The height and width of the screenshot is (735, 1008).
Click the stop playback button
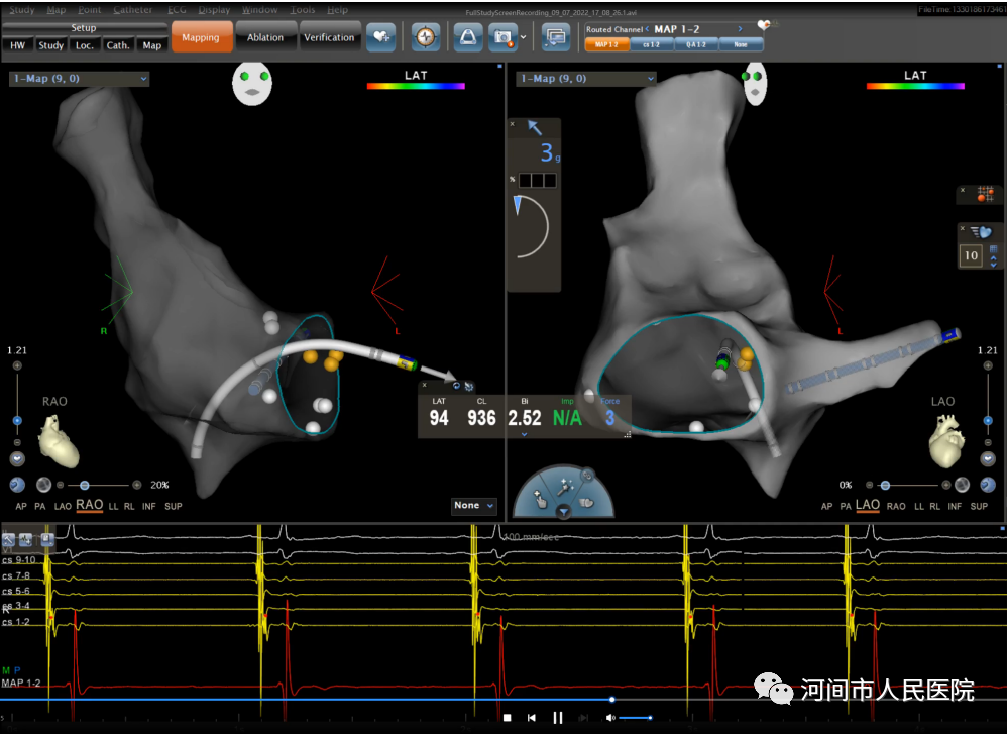coord(507,718)
